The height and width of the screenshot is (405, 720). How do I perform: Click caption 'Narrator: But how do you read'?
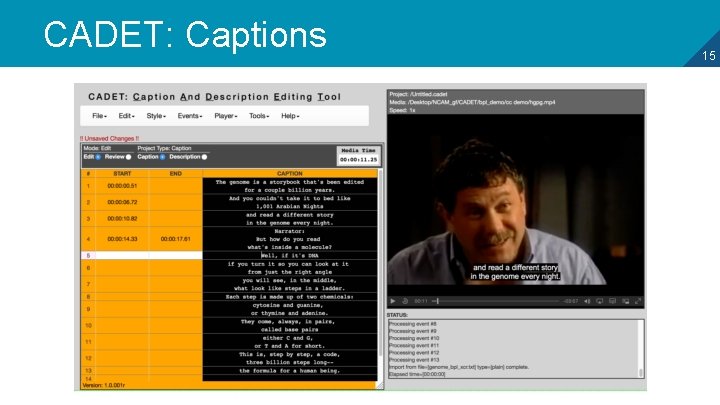290,239
